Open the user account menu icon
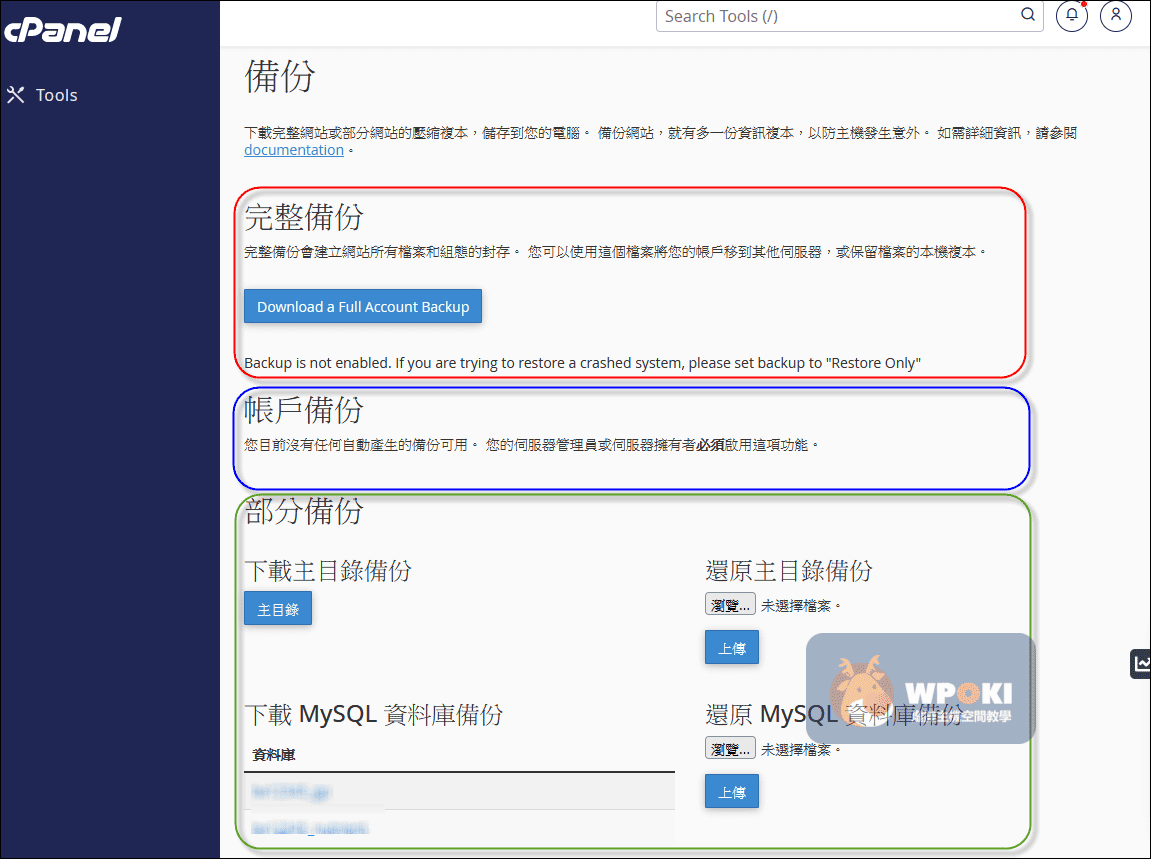Image resolution: width=1151 pixels, height=859 pixels. 1115,16
